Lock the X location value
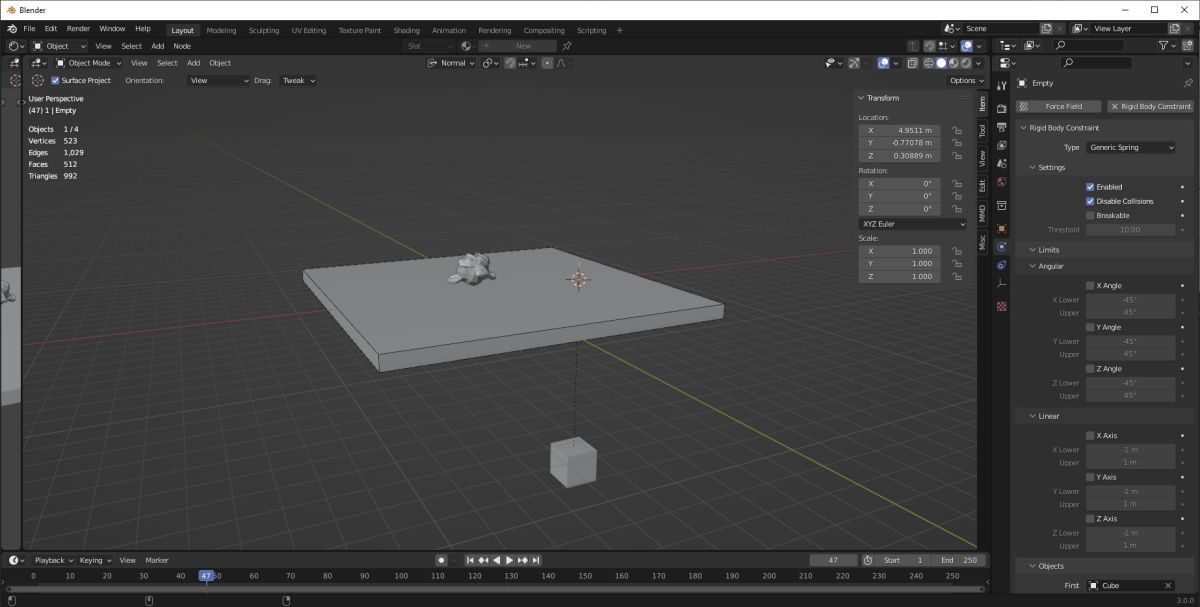This screenshot has width=1200, height=607. click(957, 130)
